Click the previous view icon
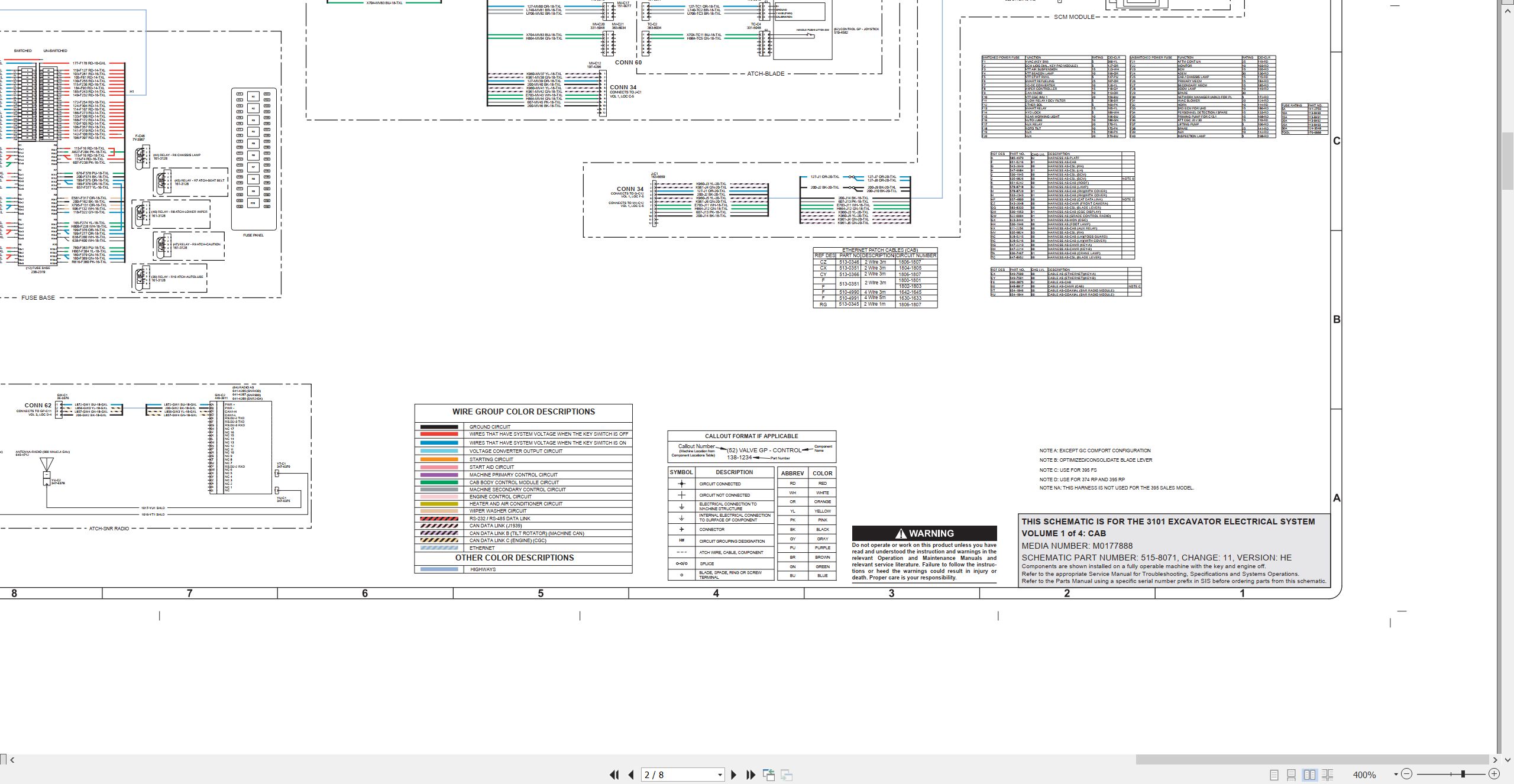This screenshot has height=784, width=1514. click(x=769, y=775)
